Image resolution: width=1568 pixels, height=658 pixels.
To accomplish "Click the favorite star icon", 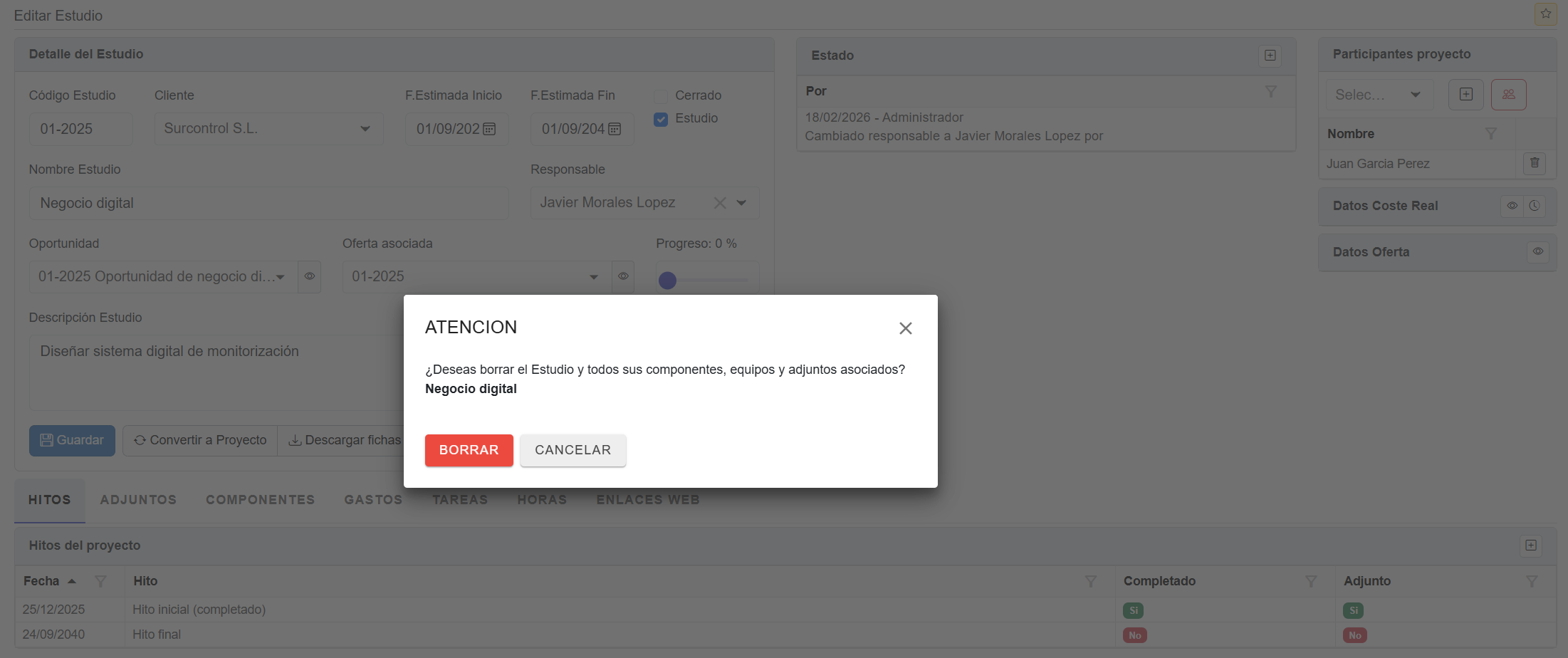I will pos(1545,14).
